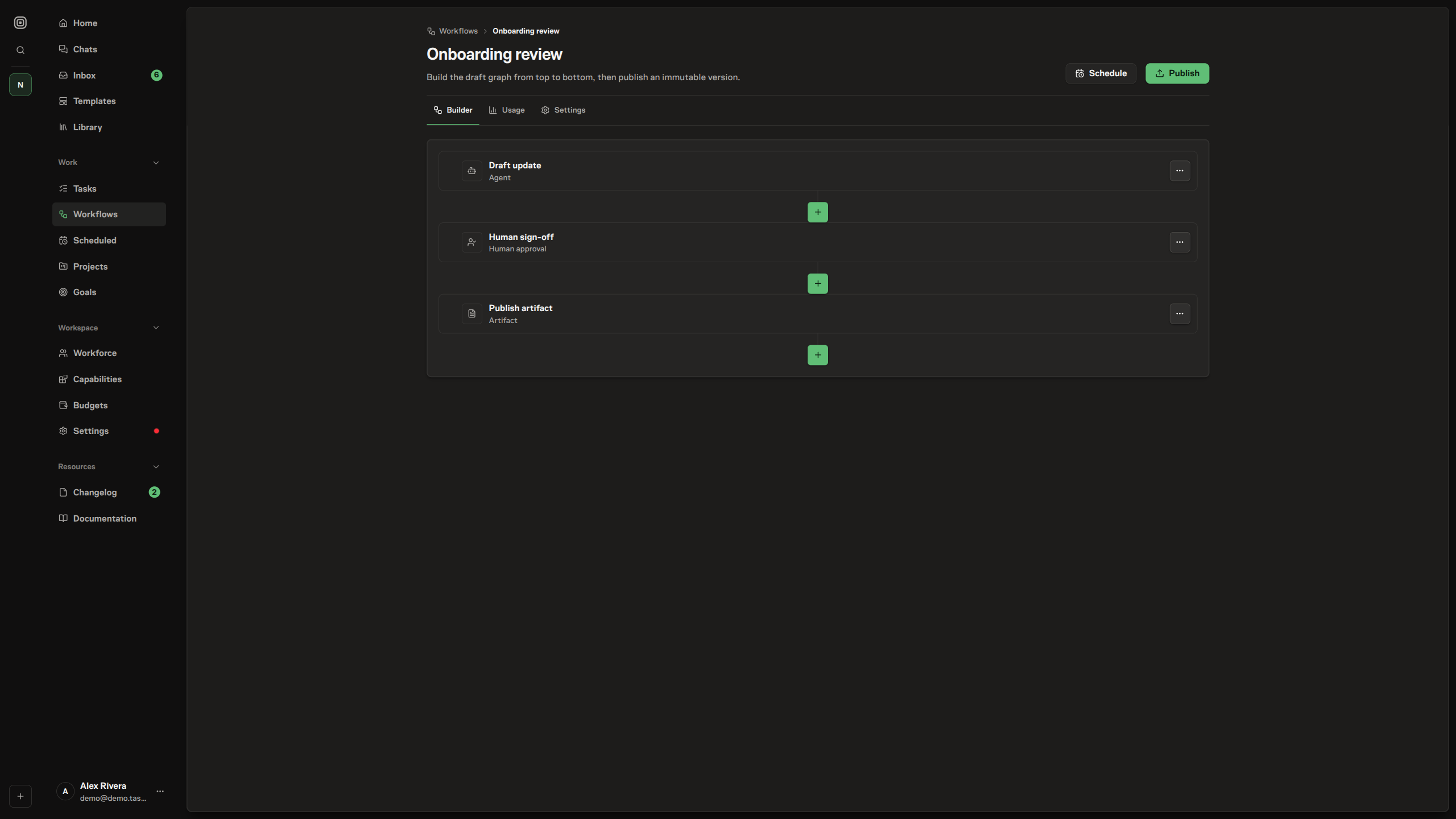Click the app logo icon at top left
Screen dimensions: 1456x819
pos(20,23)
